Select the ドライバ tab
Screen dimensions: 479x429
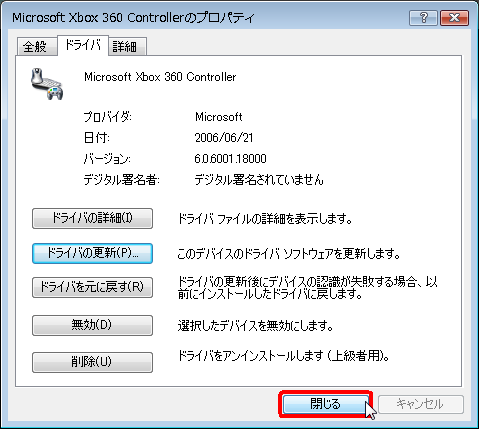point(83,45)
